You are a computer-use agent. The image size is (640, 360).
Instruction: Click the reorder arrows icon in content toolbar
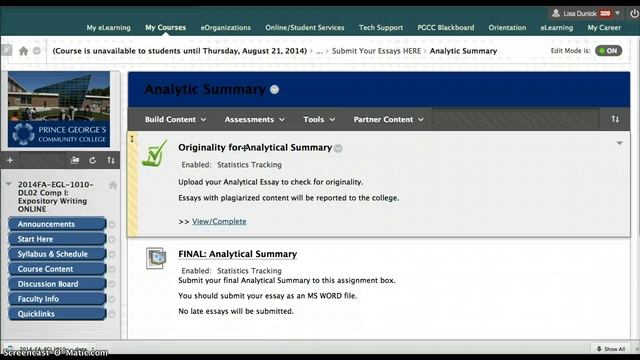(x=615, y=119)
